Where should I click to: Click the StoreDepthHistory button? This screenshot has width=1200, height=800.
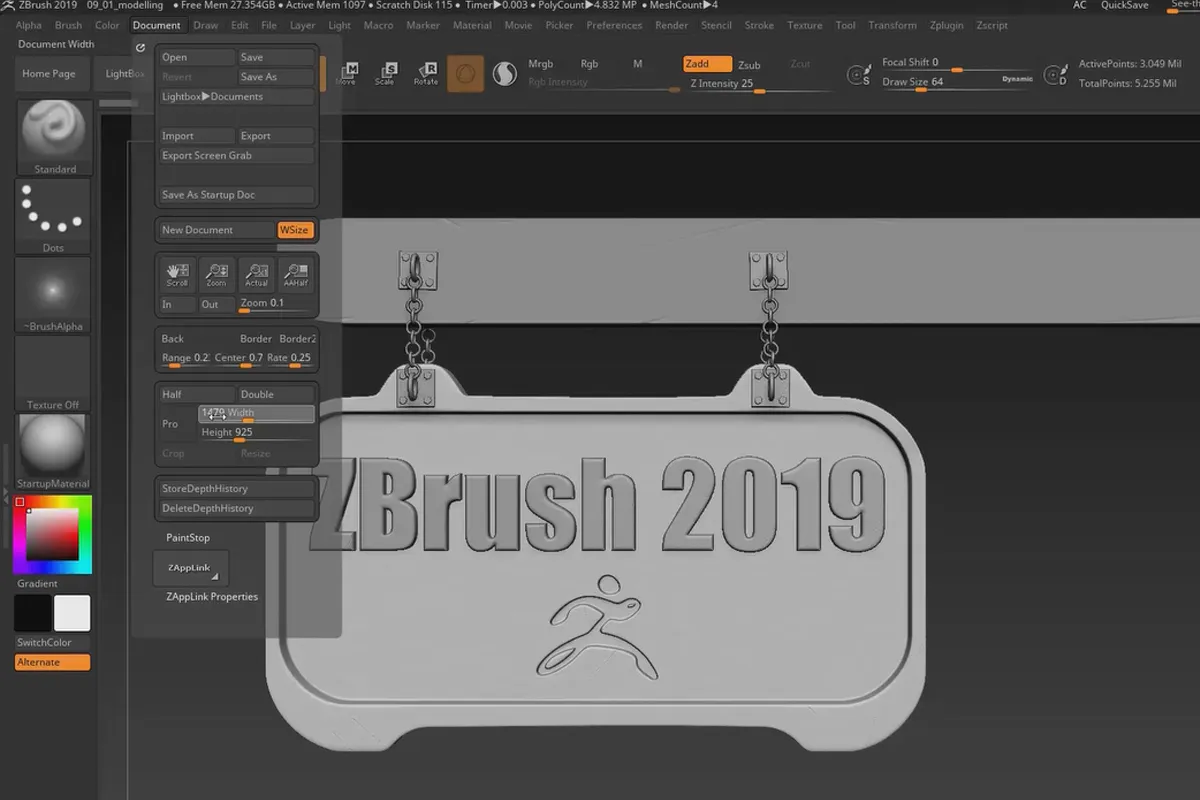pyautogui.click(x=237, y=489)
